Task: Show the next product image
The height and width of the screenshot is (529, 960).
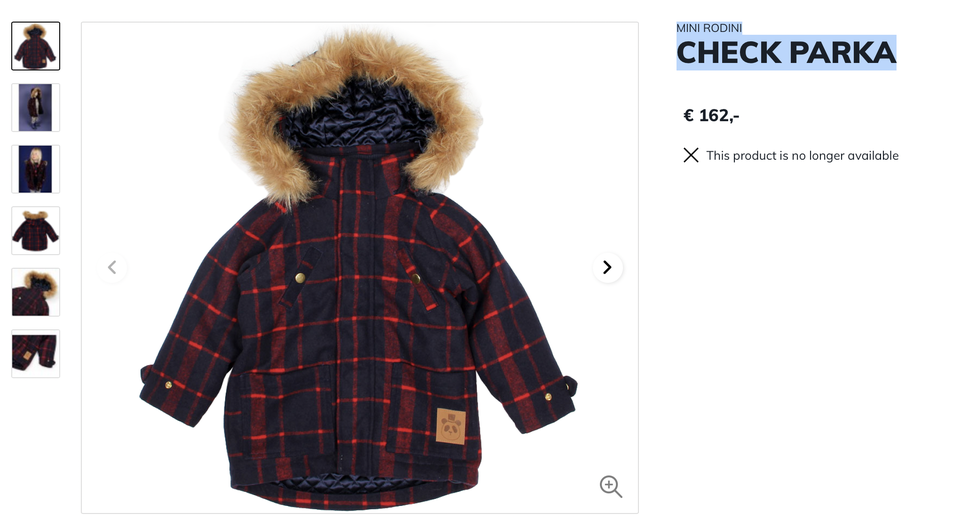Action: tap(607, 268)
